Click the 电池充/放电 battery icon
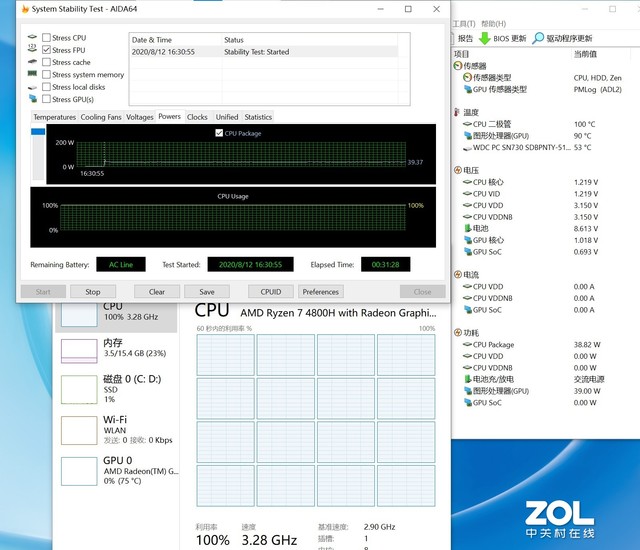This screenshot has height=550, width=640. [467, 379]
